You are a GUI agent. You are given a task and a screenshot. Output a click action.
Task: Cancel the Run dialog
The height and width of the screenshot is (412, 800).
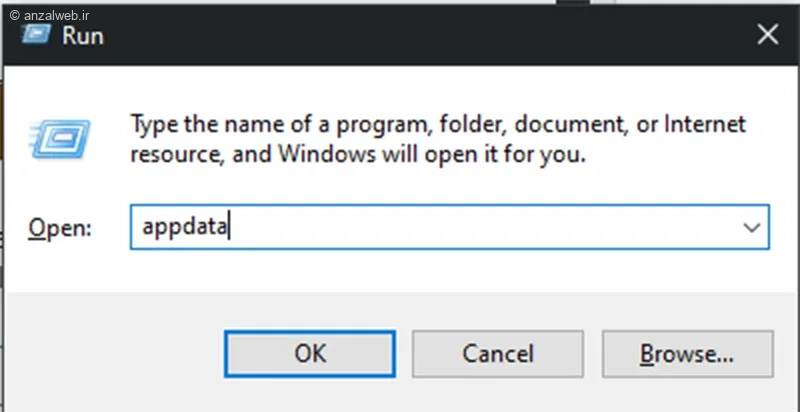click(498, 353)
